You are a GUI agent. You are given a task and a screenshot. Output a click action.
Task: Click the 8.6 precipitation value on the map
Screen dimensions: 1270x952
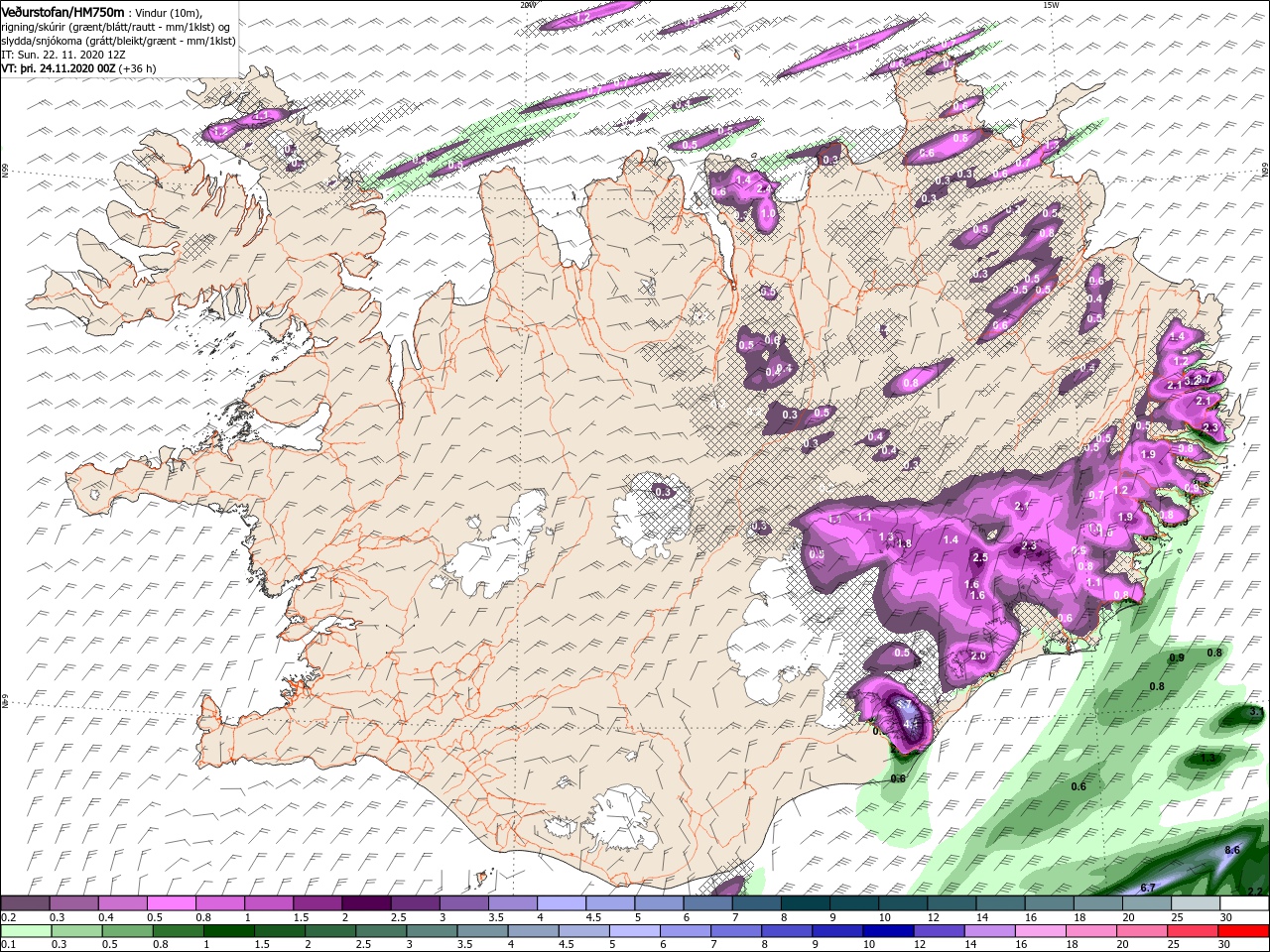(x=1232, y=851)
